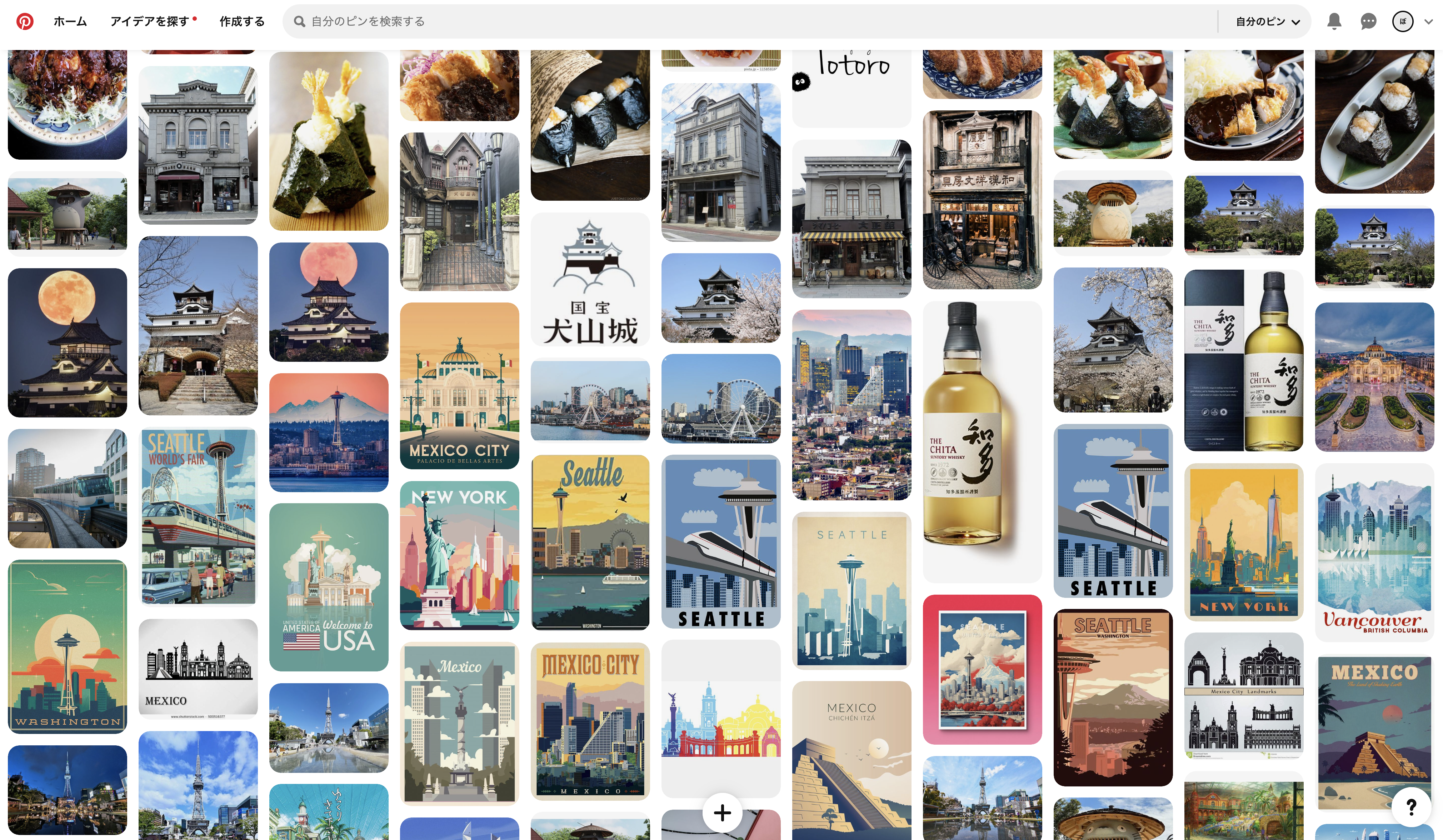1443x840 pixels.
Task: Open the Seattle World's Fair poster
Action: point(198,516)
